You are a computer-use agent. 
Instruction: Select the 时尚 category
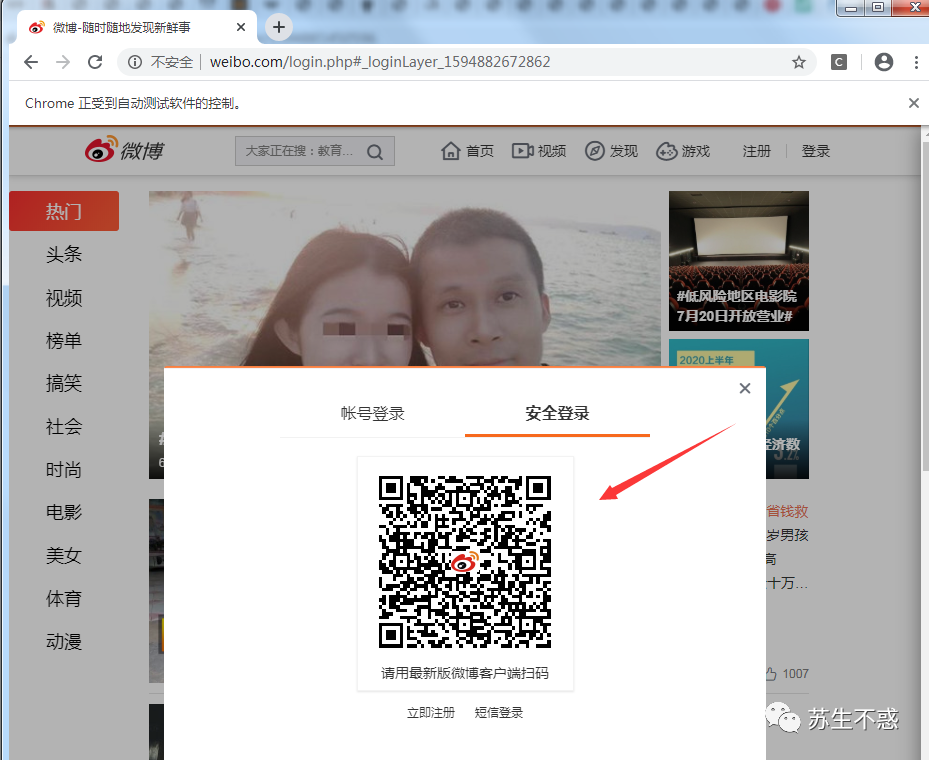[x=64, y=470]
